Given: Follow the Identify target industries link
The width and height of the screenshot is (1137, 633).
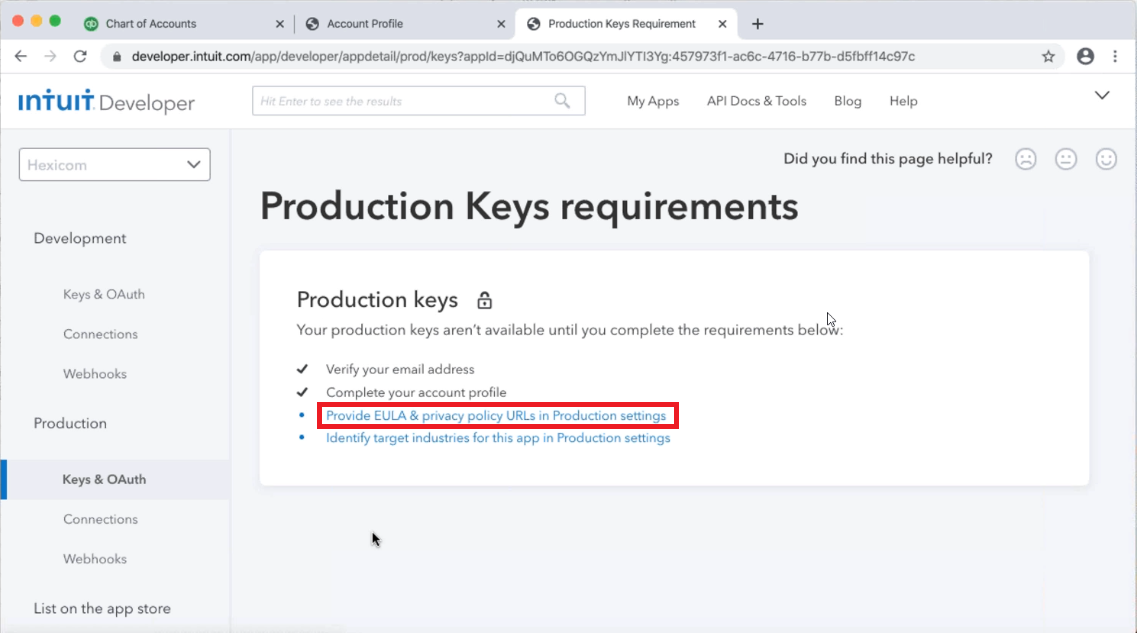Looking at the screenshot, I should coord(497,438).
